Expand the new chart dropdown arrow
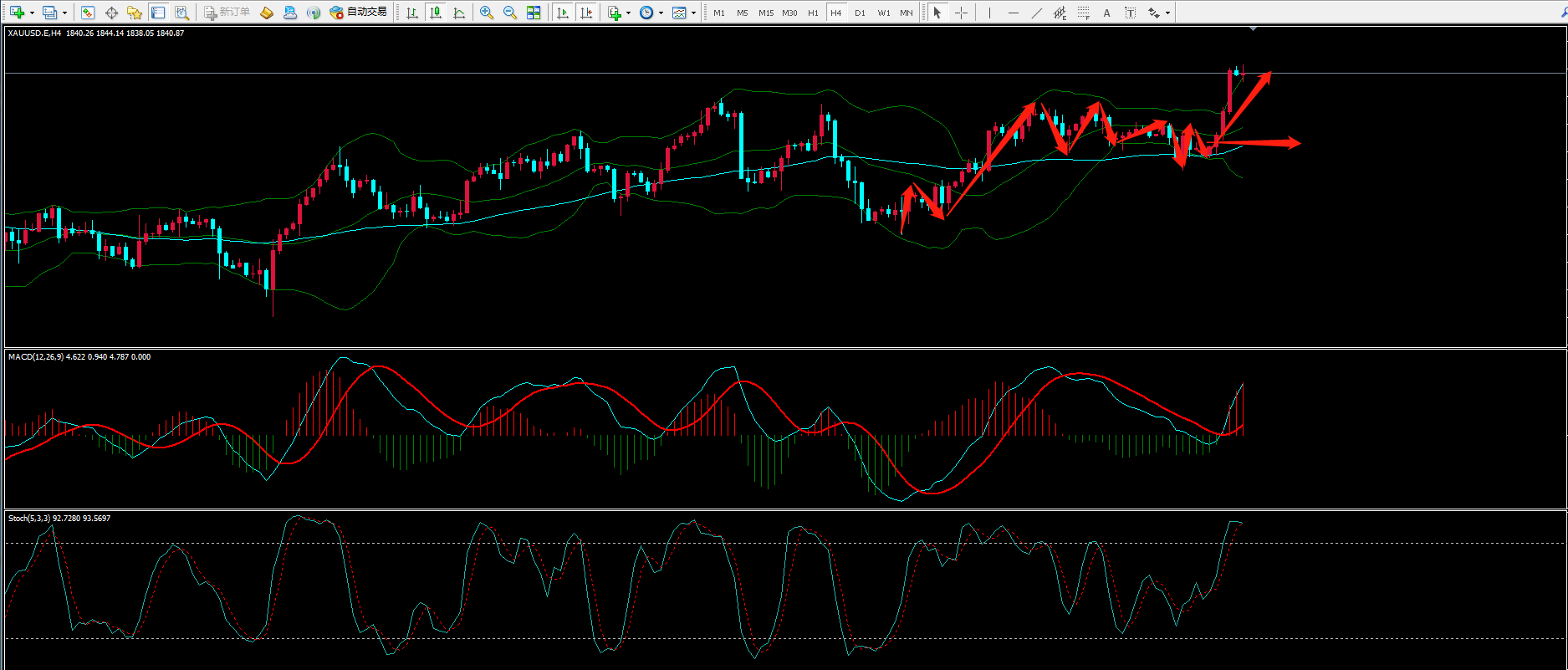 tap(32, 13)
